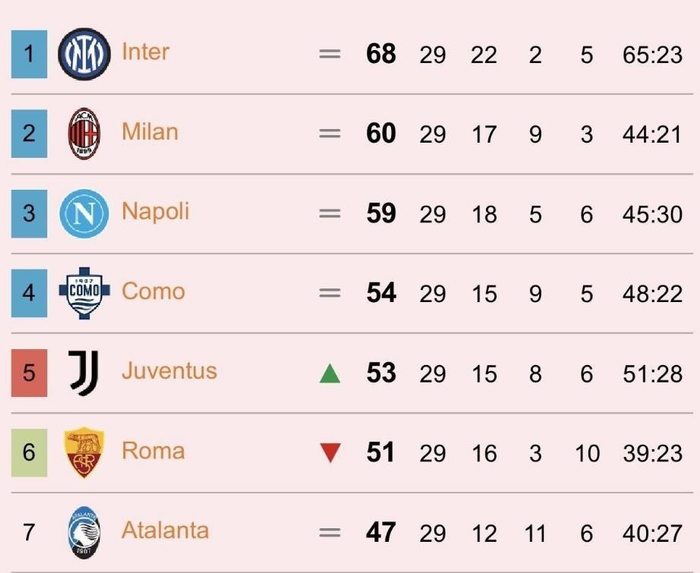Click the red position 5 badge
The width and height of the screenshot is (700, 573).
tap(29, 373)
